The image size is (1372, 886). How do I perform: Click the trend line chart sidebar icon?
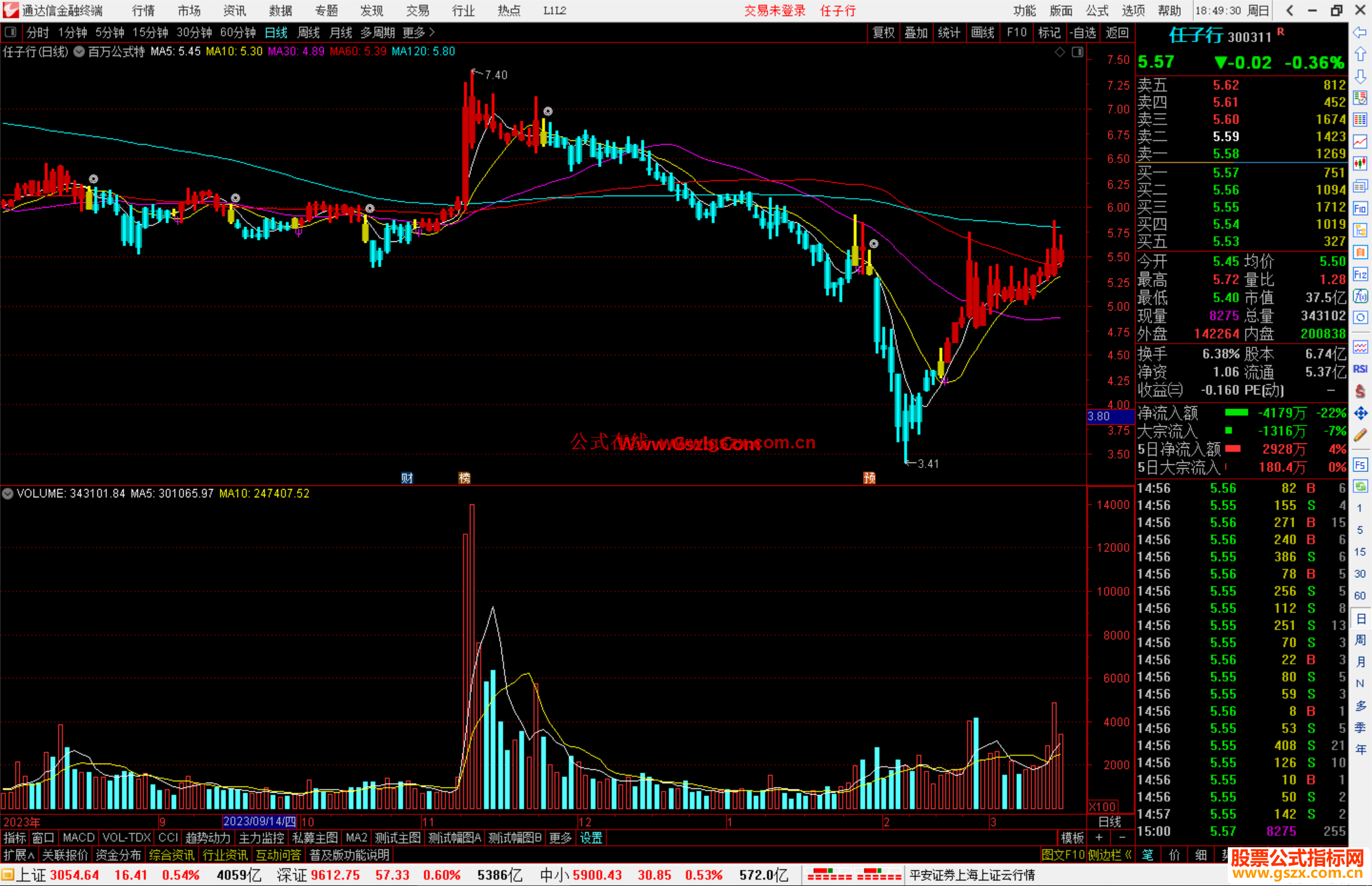point(1360,142)
